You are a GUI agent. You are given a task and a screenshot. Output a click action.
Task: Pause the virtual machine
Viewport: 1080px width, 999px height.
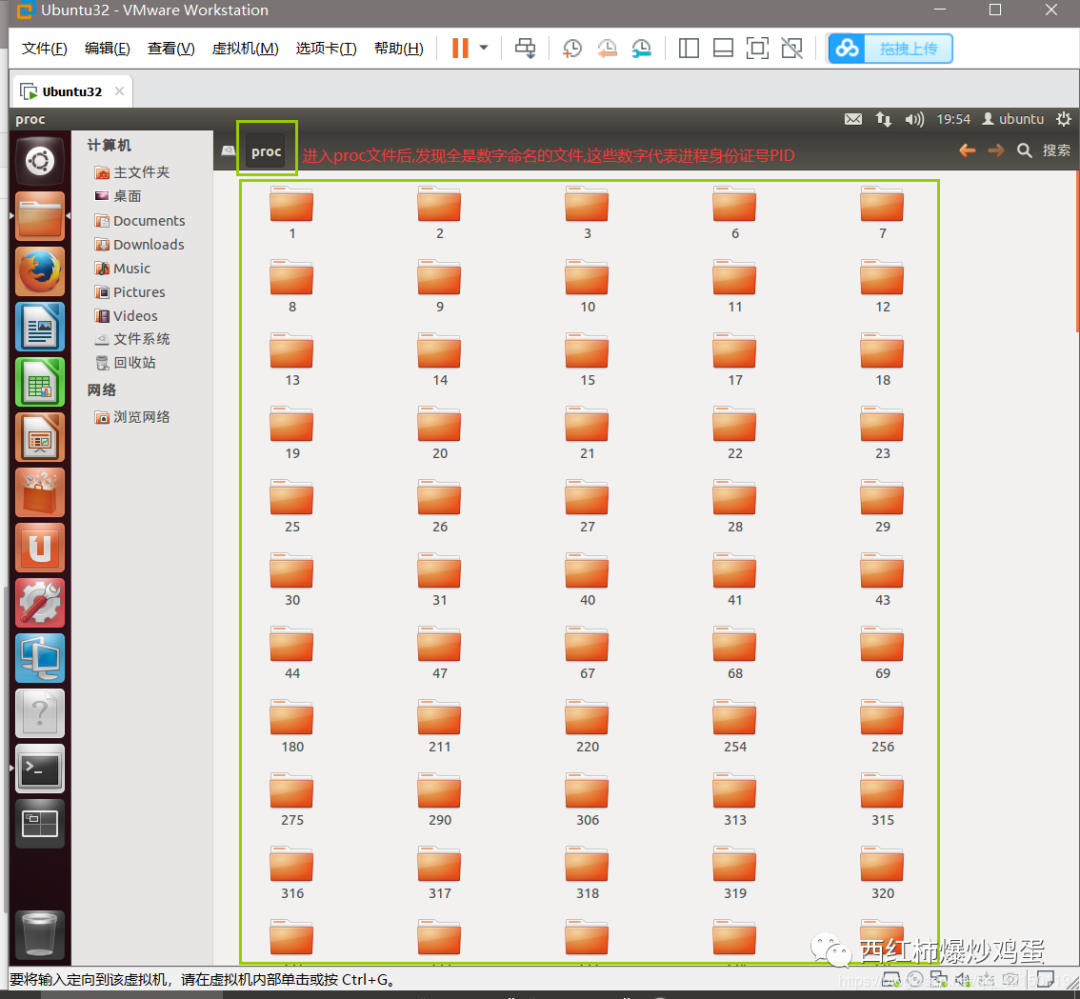(x=460, y=48)
